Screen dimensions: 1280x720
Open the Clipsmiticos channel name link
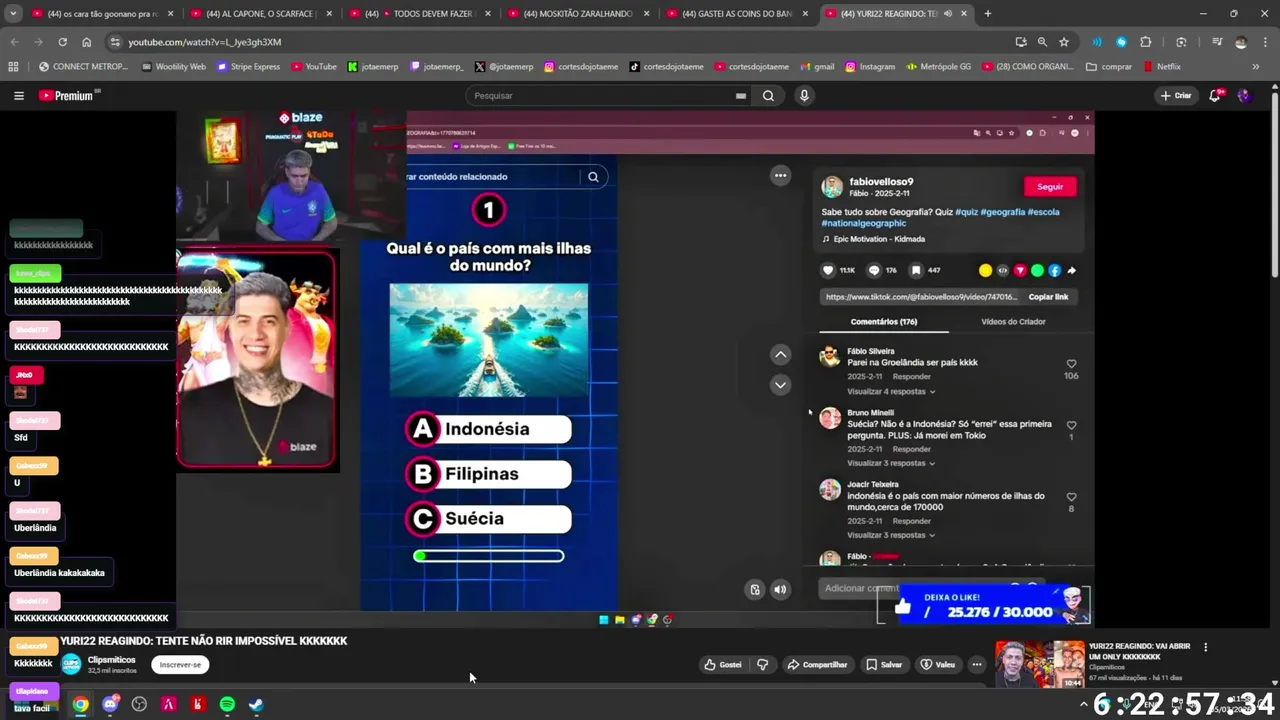point(111,660)
